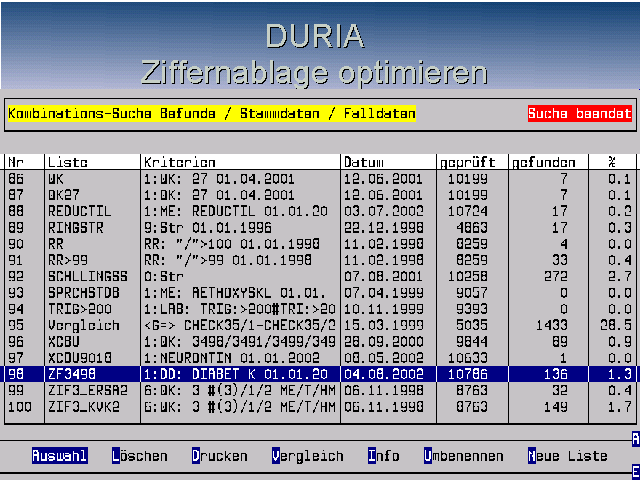Click criteria '1:ME: REDUCTIL 01.01.20'
Screen dimensions: 640x480
pyautogui.click(x=236, y=211)
